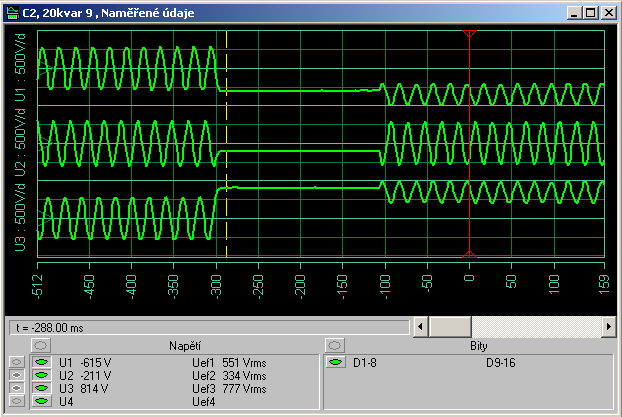Toggle the U3 green channel display button
Screen dimensions: 622x417
pyautogui.click(x=42, y=388)
